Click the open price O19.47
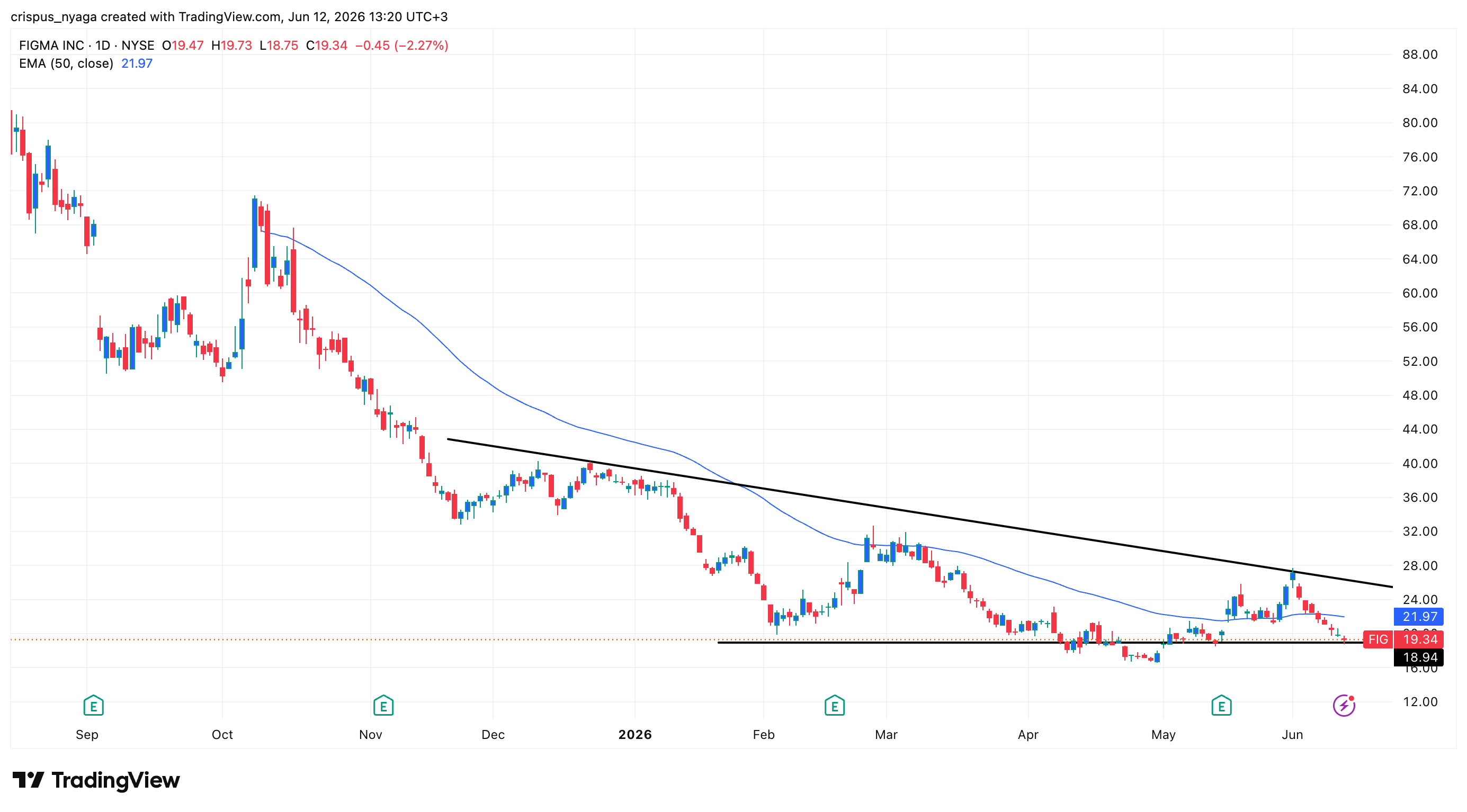The image size is (1467, 812). (x=183, y=46)
